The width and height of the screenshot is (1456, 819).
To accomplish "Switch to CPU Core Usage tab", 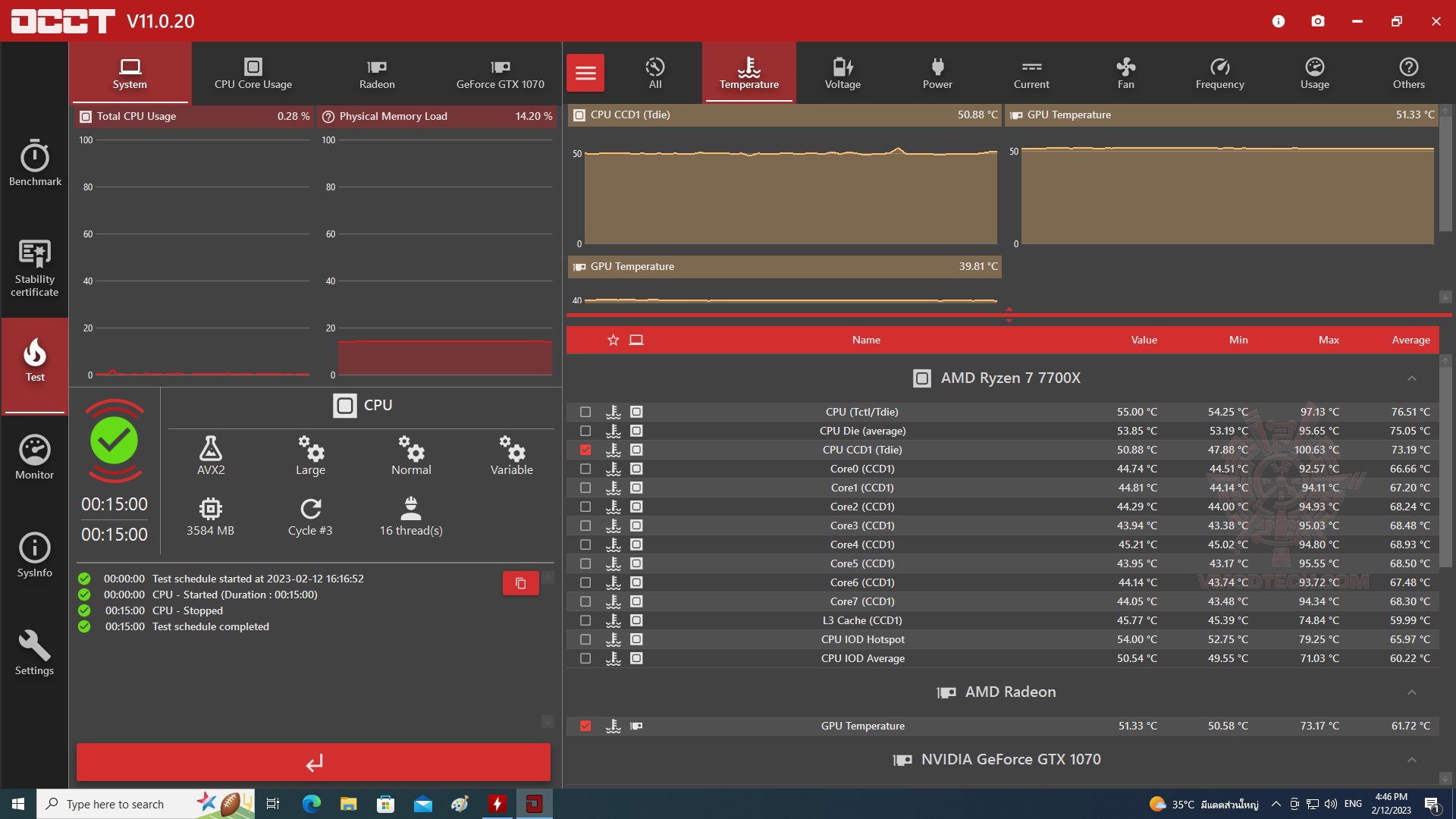I will (252, 73).
